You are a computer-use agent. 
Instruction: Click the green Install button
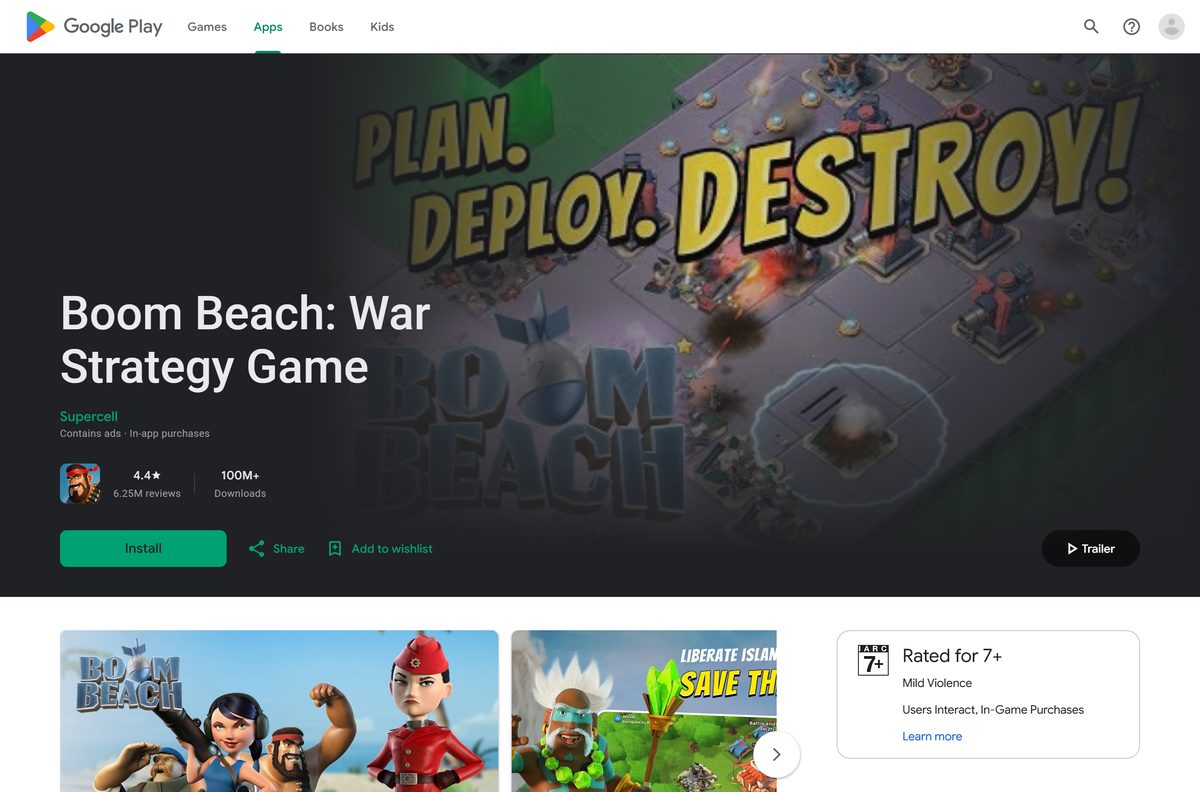pyautogui.click(x=143, y=548)
